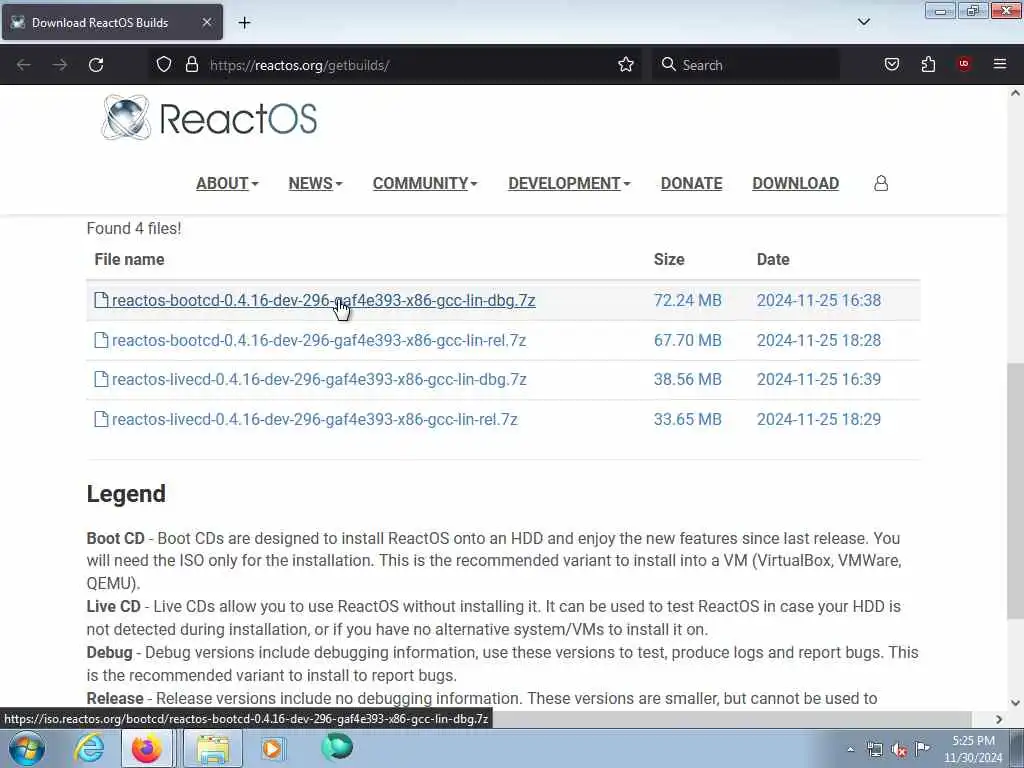Click file icon beside bootcd dbg.7z
Image resolution: width=1024 pixels, height=768 pixels.
(101, 300)
